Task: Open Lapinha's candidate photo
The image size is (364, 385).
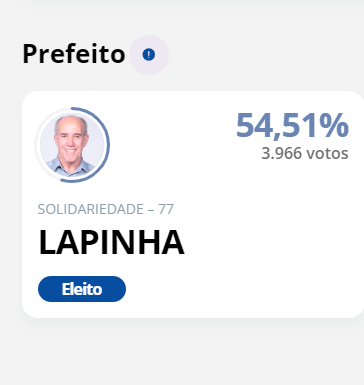Action: point(72,145)
